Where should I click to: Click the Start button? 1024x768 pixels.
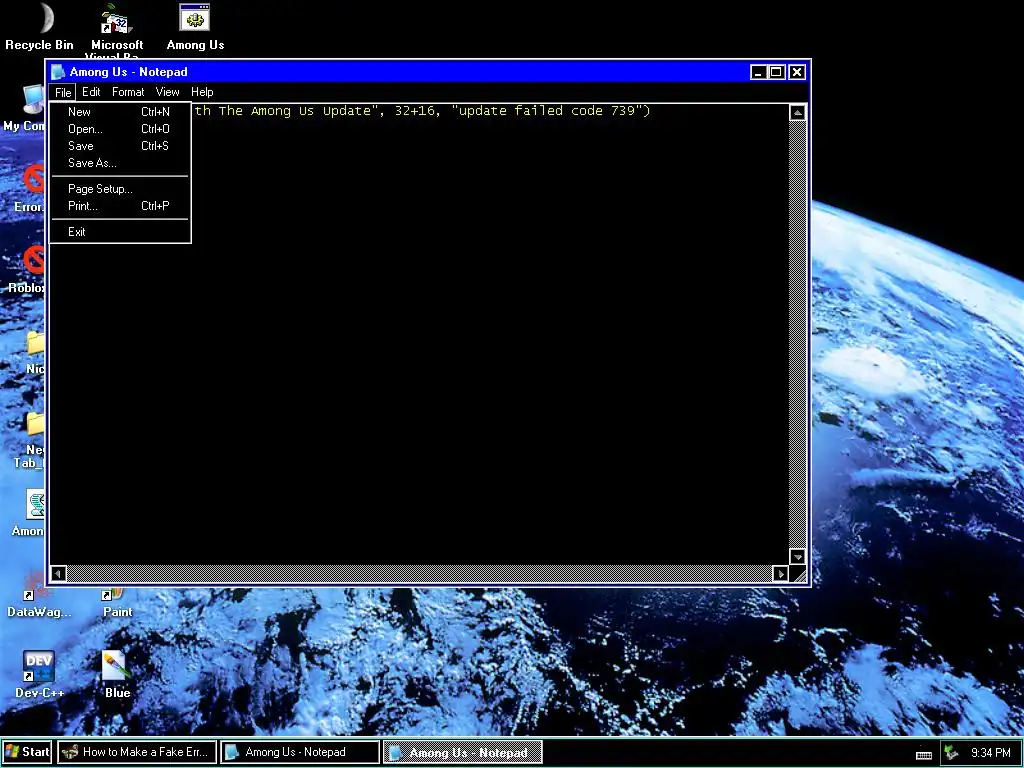[27, 752]
